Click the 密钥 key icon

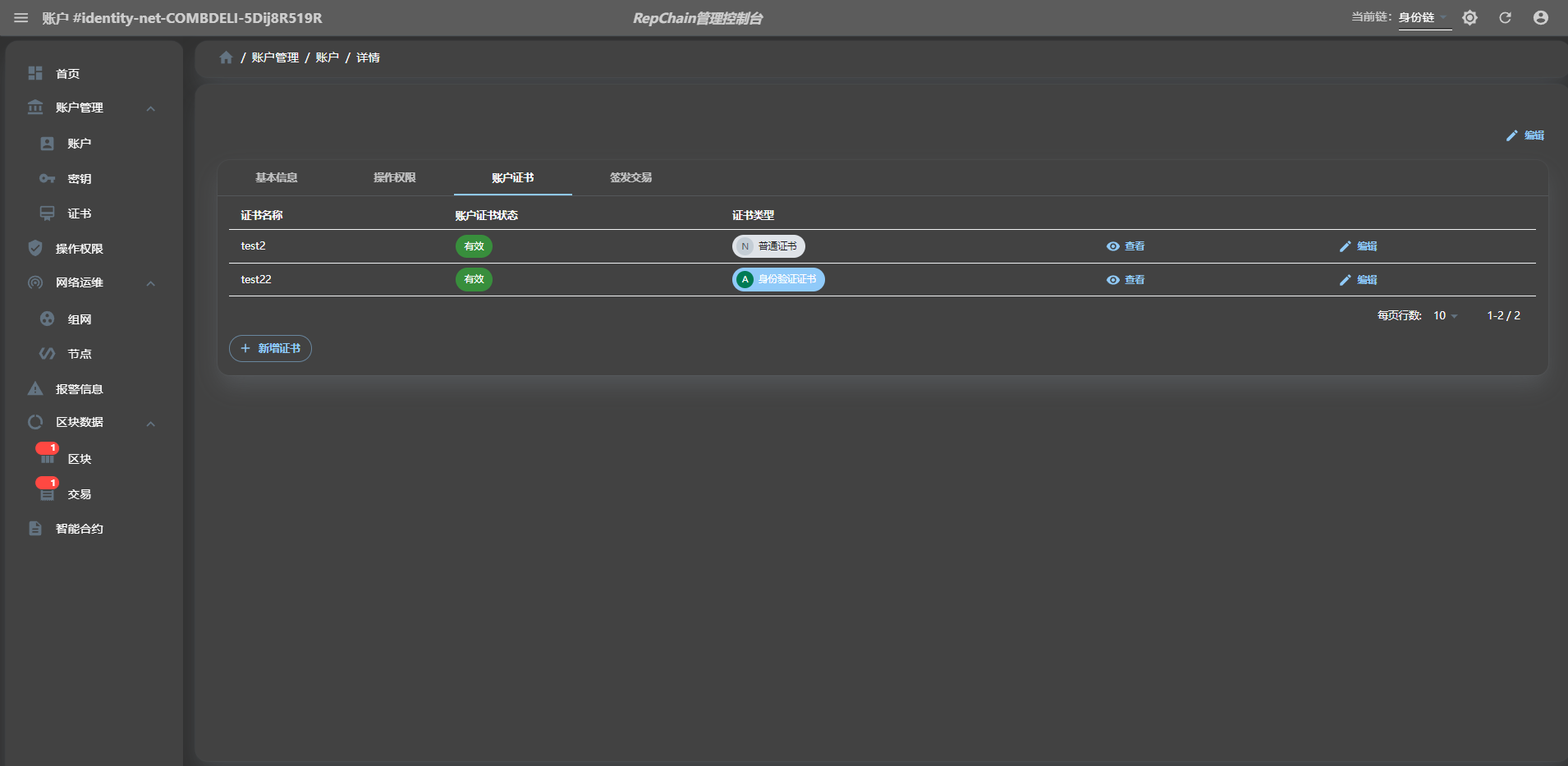click(48, 178)
